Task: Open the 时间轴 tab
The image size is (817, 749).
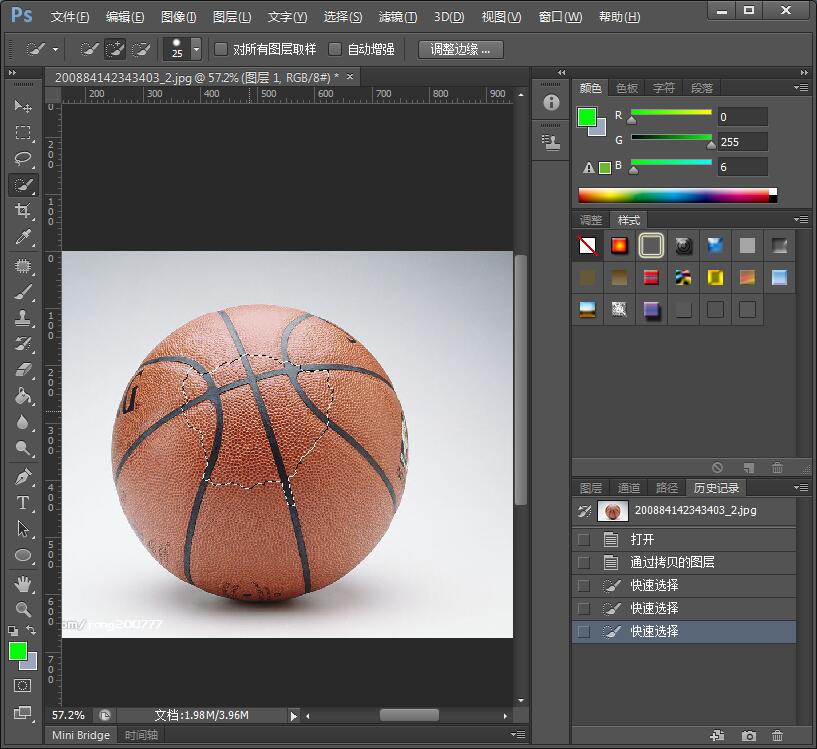Action: [141, 735]
